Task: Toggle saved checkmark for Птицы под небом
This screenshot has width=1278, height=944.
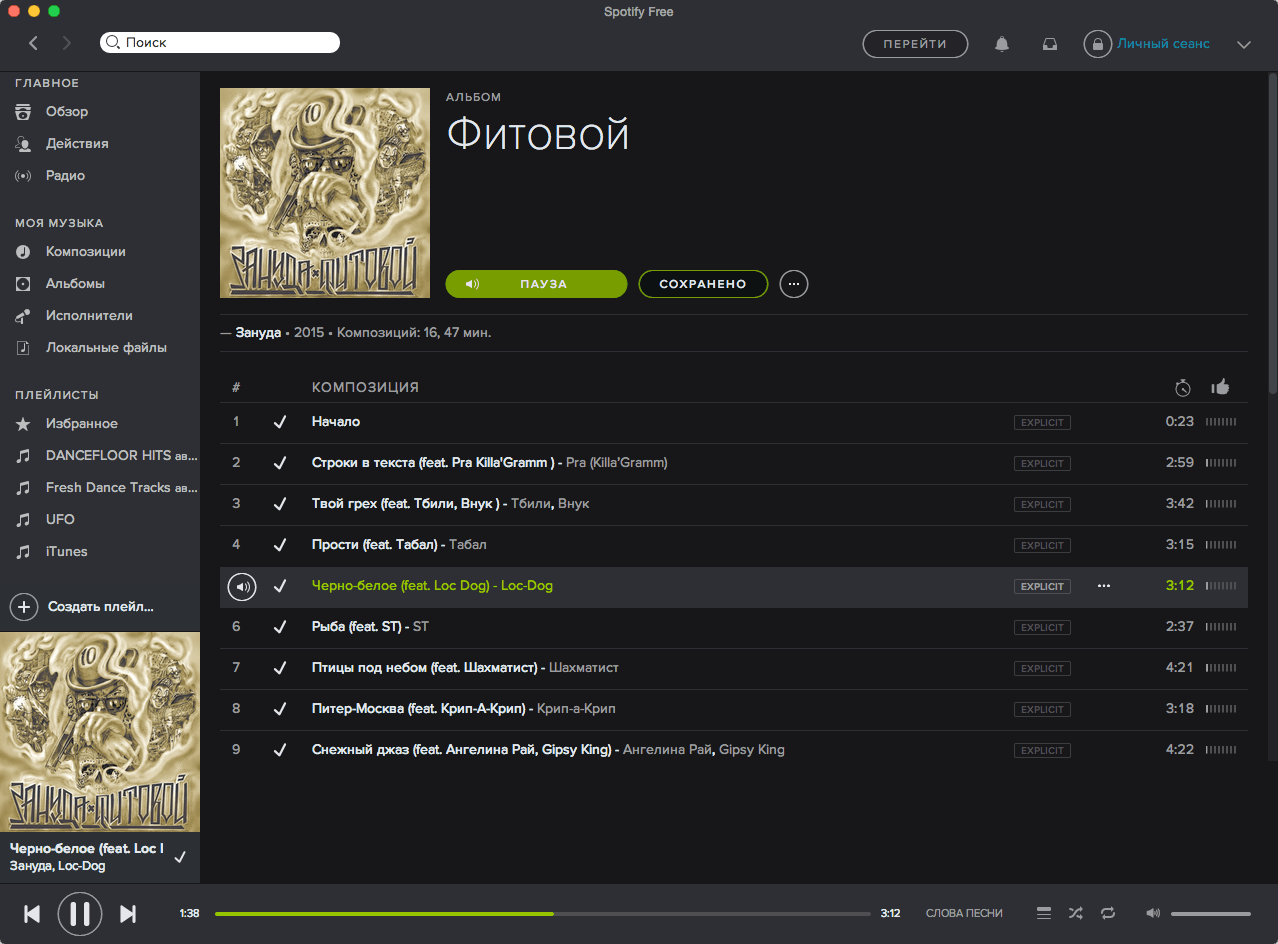Action: coord(280,668)
